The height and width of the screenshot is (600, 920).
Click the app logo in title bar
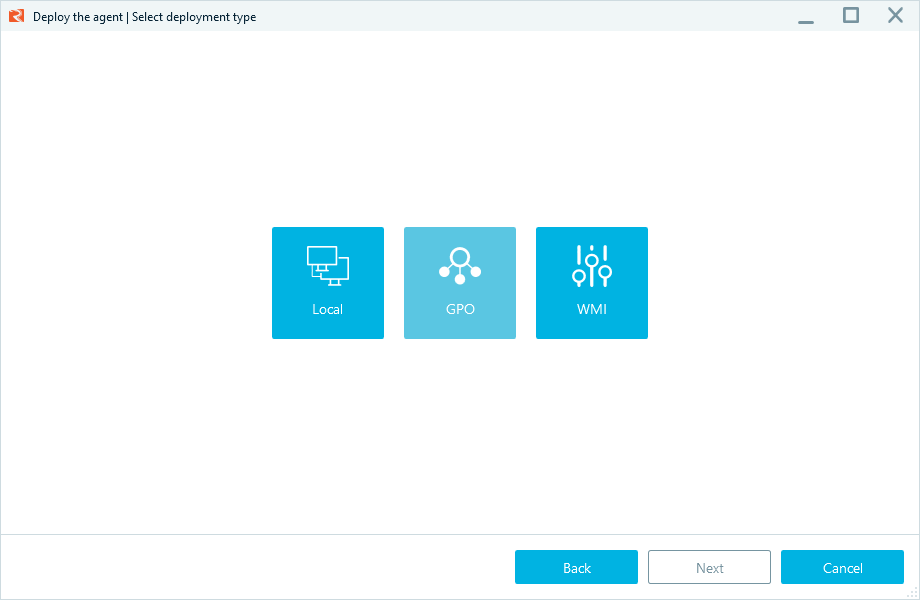[16, 16]
